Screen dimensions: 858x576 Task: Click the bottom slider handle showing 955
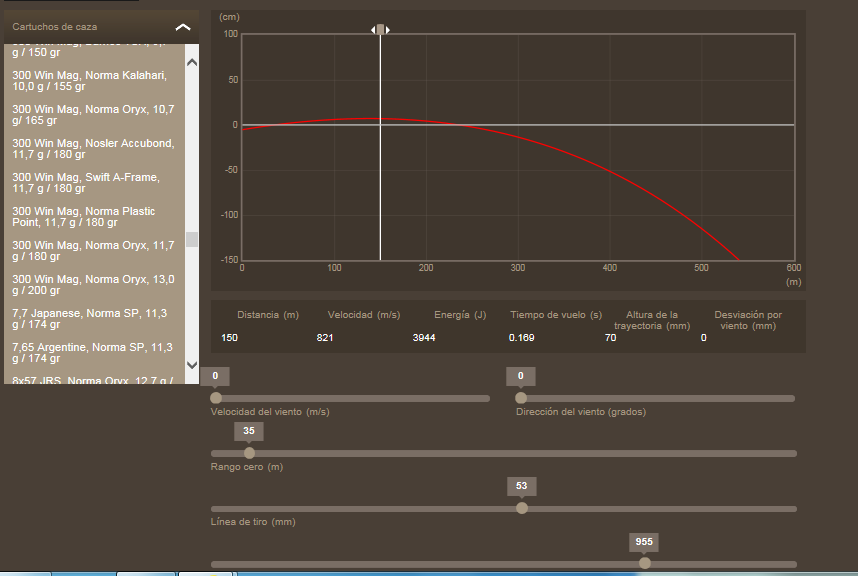[x=644, y=563]
